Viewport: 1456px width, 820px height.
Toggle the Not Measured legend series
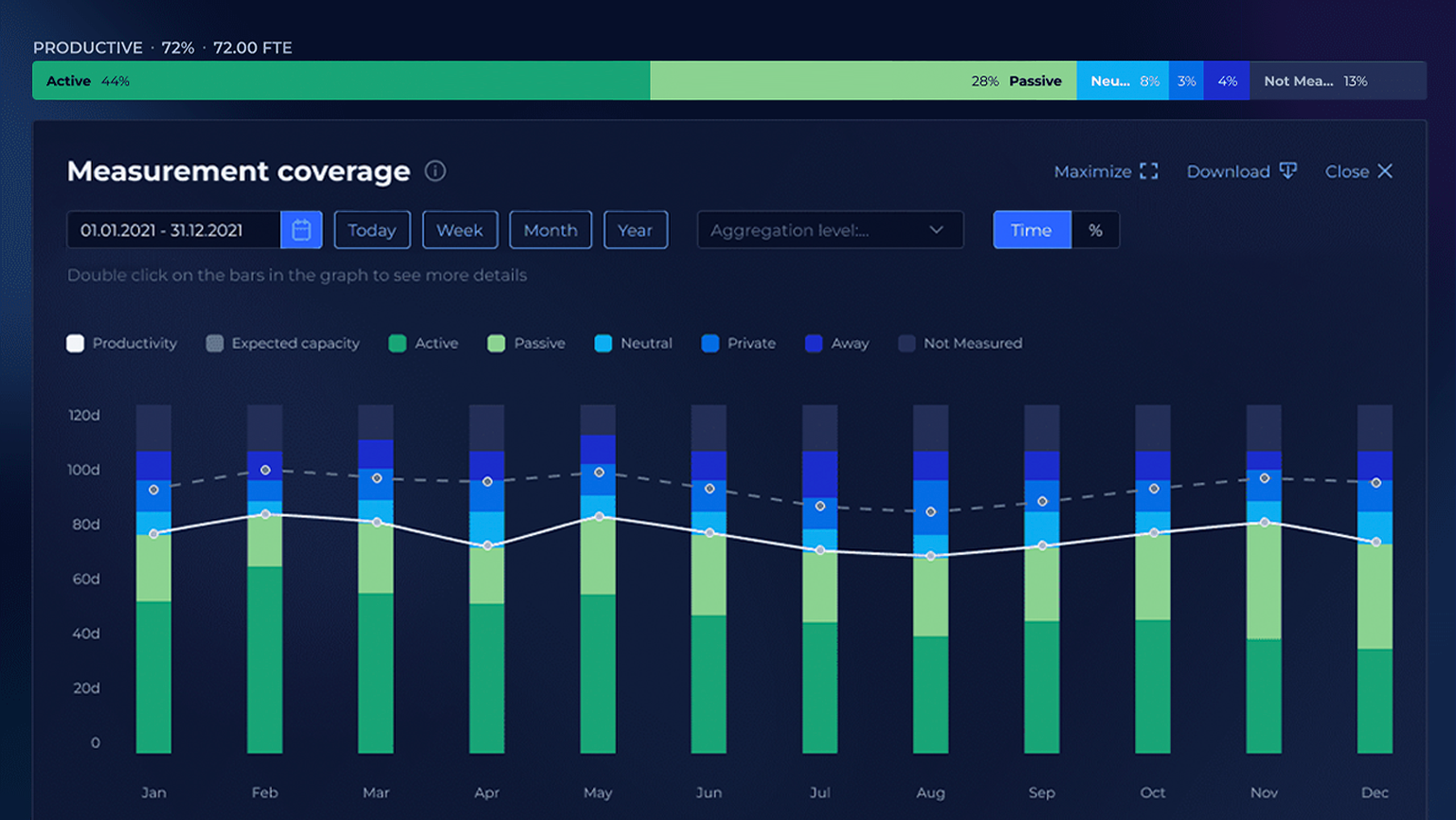tap(960, 343)
